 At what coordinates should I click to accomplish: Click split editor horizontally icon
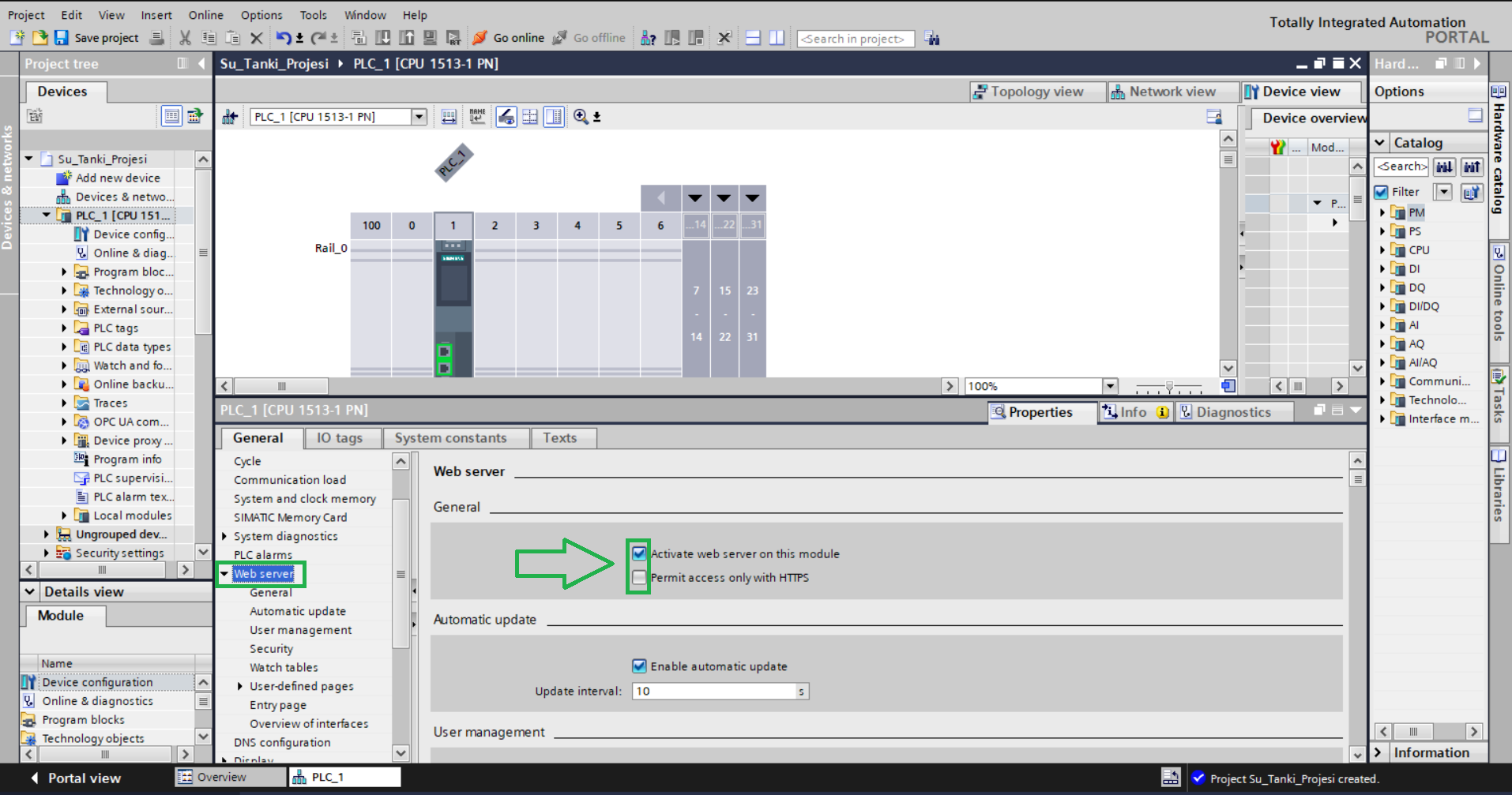(753, 38)
